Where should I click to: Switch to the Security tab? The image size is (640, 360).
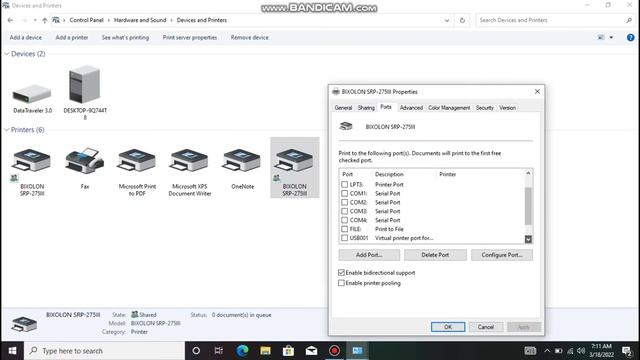(x=484, y=108)
